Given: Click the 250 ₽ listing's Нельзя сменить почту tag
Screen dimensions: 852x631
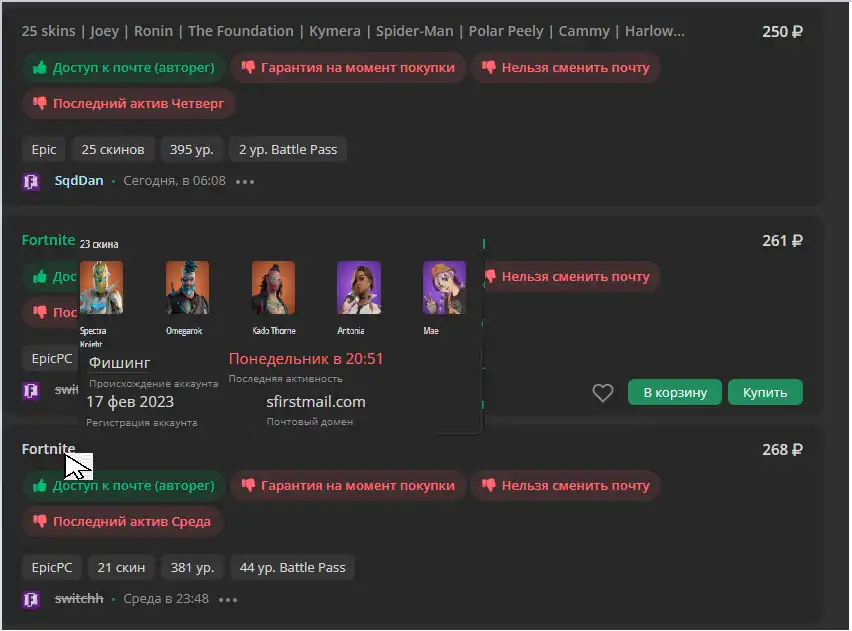Looking at the screenshot, I should [x=566, y=67].
